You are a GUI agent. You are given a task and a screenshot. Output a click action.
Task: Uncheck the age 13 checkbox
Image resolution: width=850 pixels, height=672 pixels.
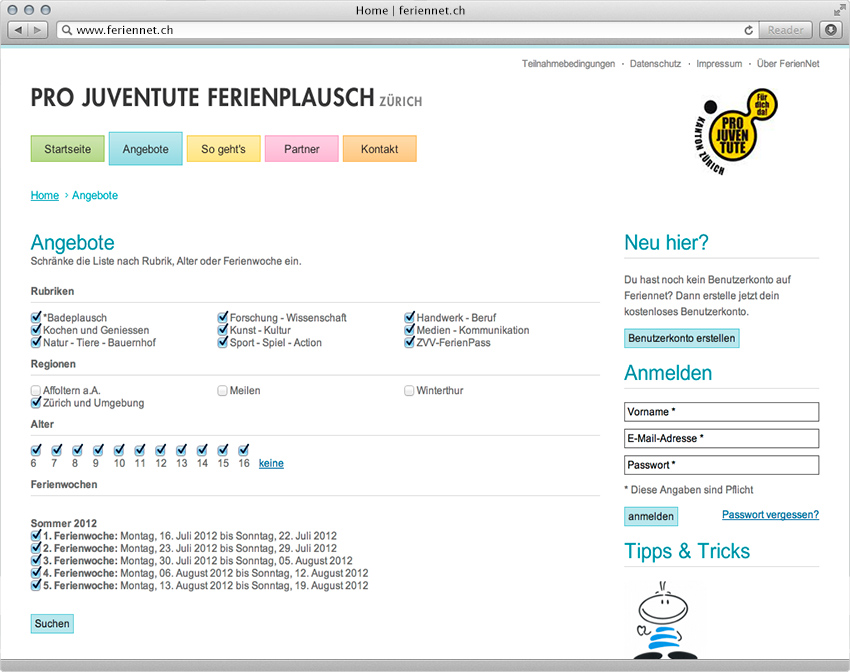(181, 450)
